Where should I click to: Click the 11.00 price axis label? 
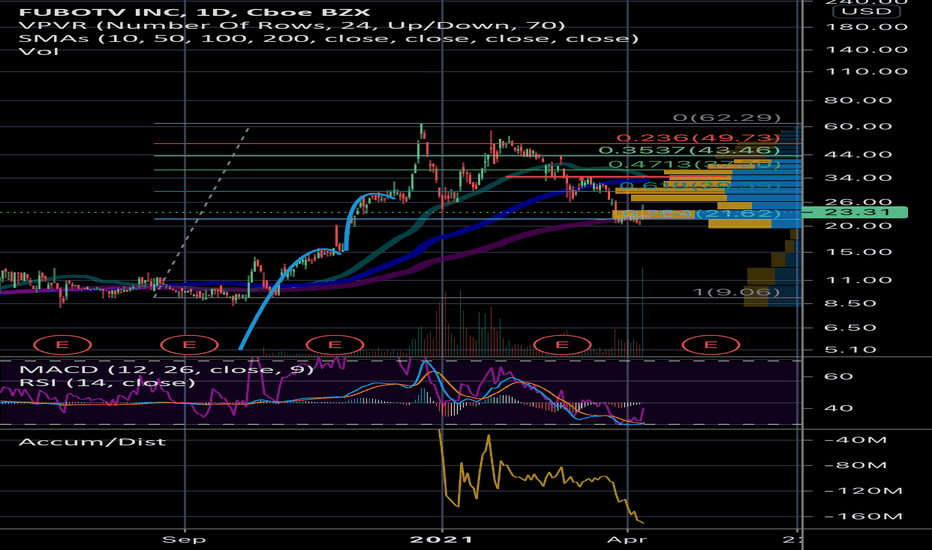coord(858,280)
